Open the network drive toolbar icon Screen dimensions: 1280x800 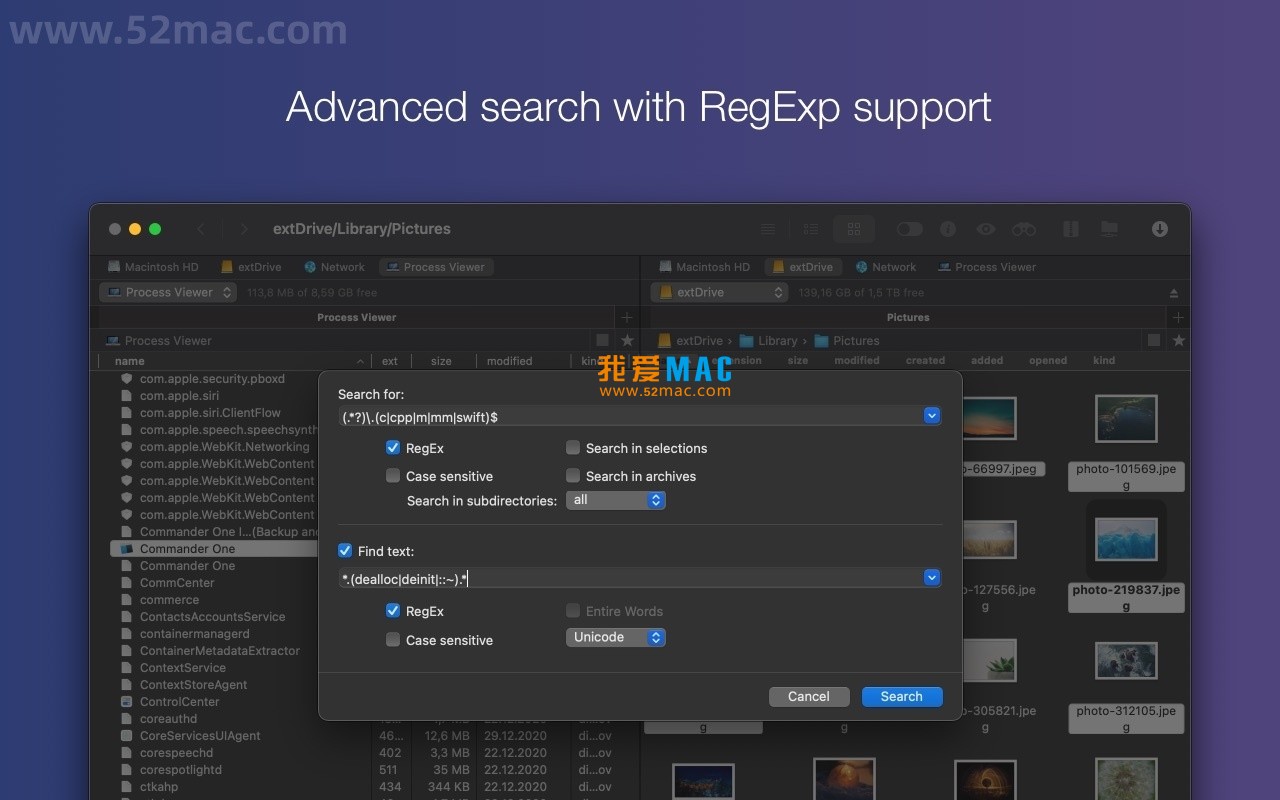(1109, 229)
